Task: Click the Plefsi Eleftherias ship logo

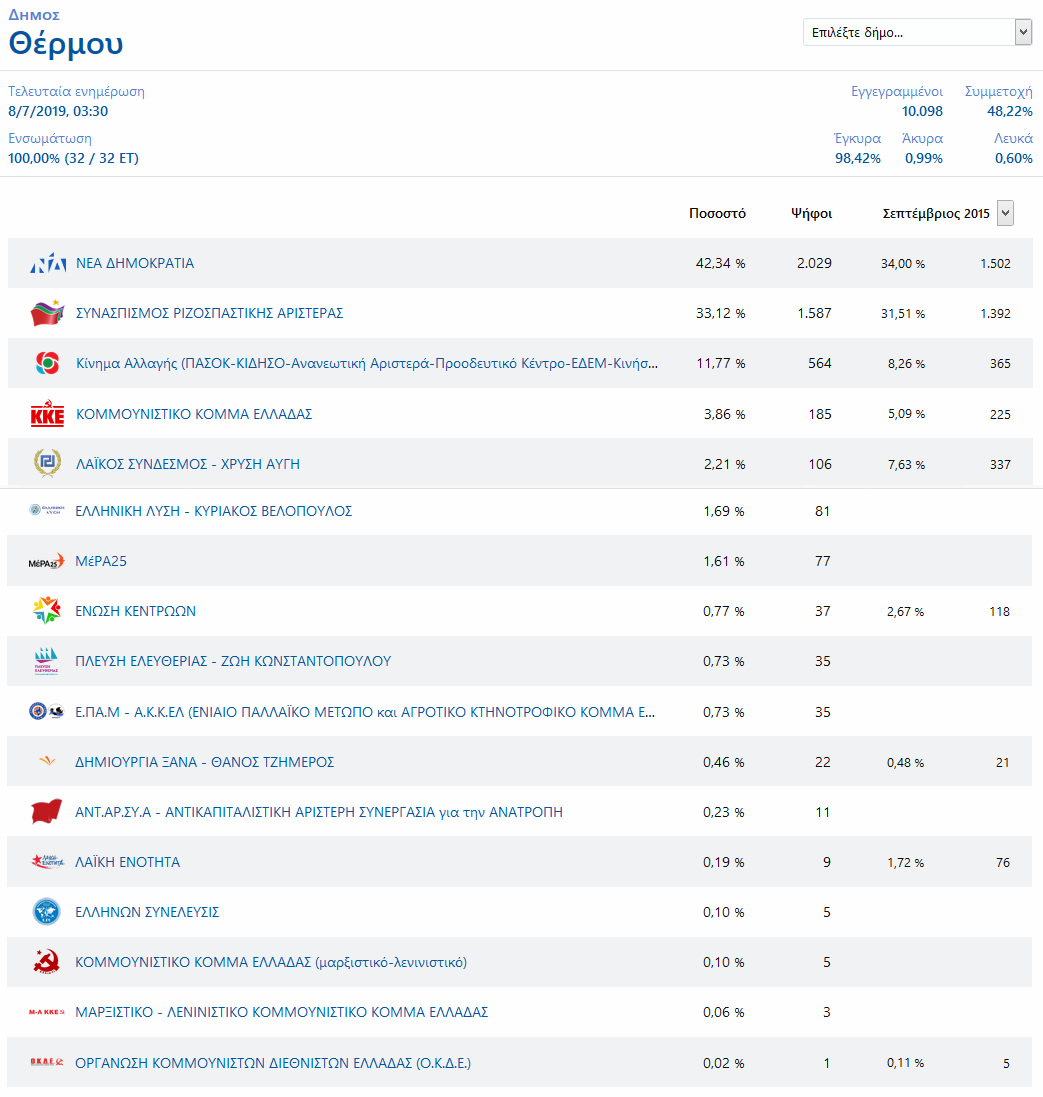Action: point(46,661)
